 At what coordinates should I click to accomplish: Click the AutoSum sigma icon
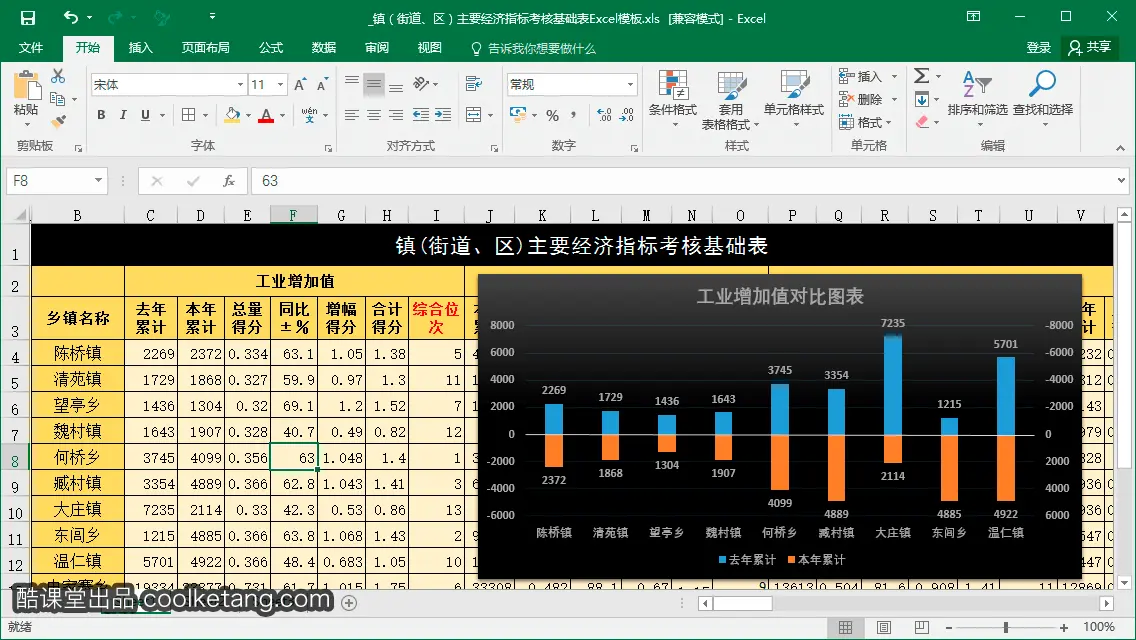[x=921, y=75]
